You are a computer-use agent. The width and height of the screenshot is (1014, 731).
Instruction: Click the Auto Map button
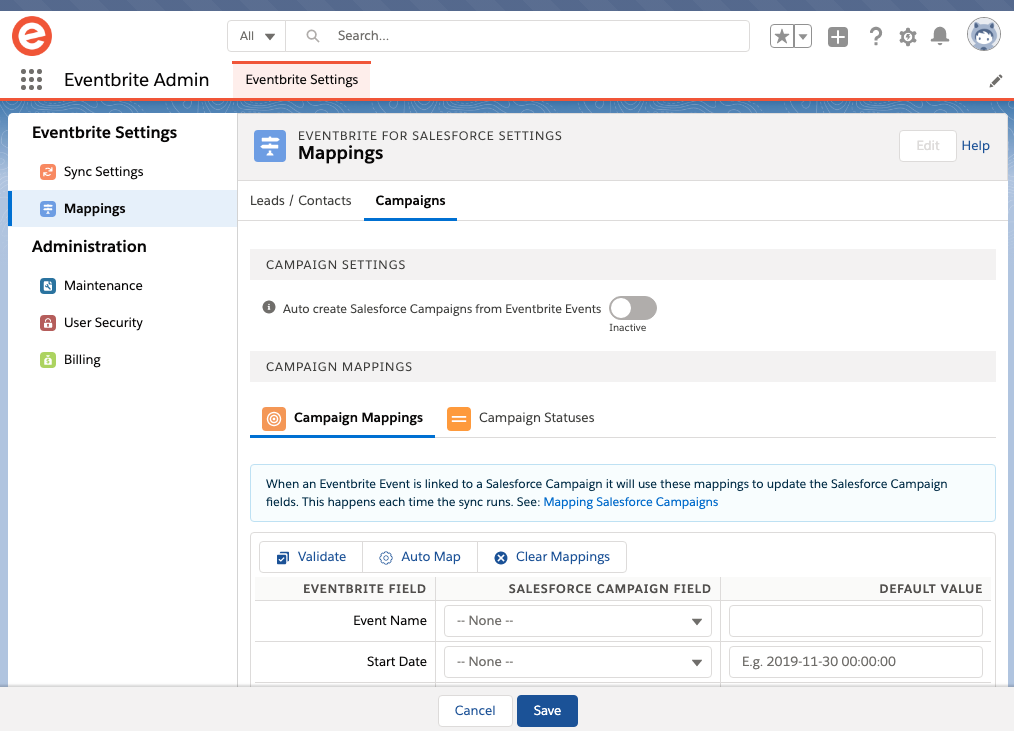pyautogui.click(x=420, y=557)
